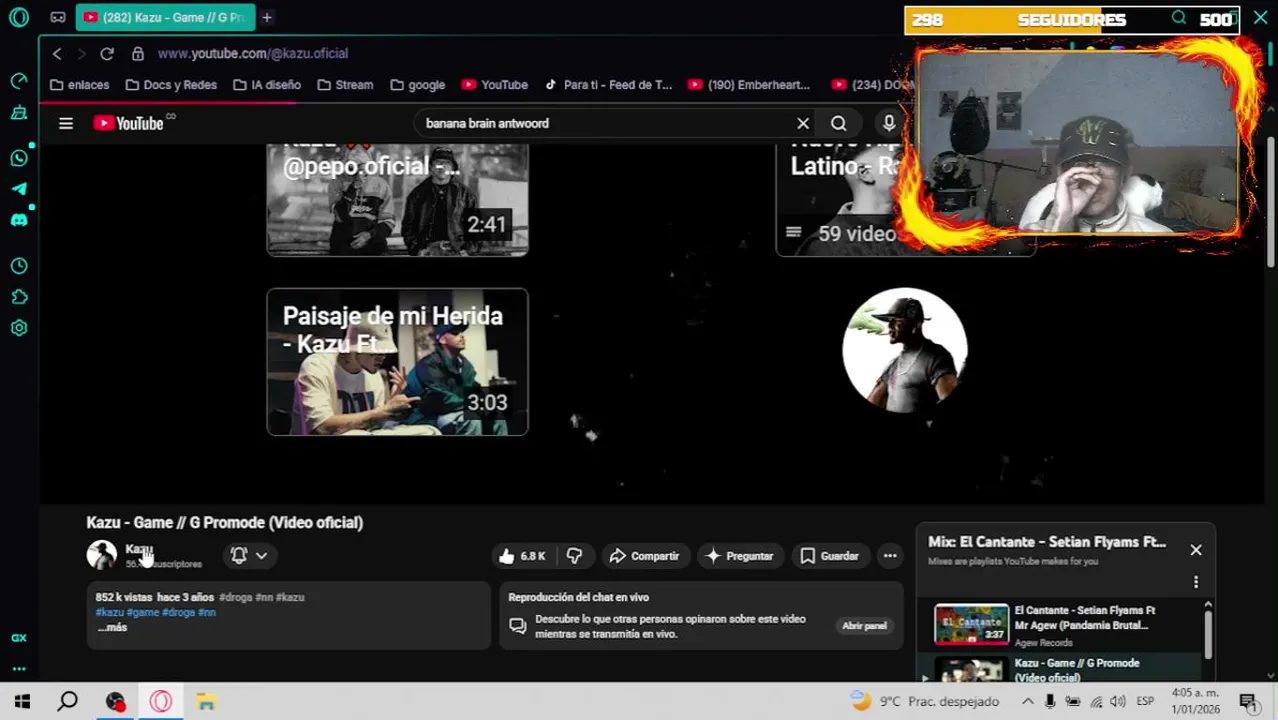Go back with the browser back arrow

click(57, 53)
